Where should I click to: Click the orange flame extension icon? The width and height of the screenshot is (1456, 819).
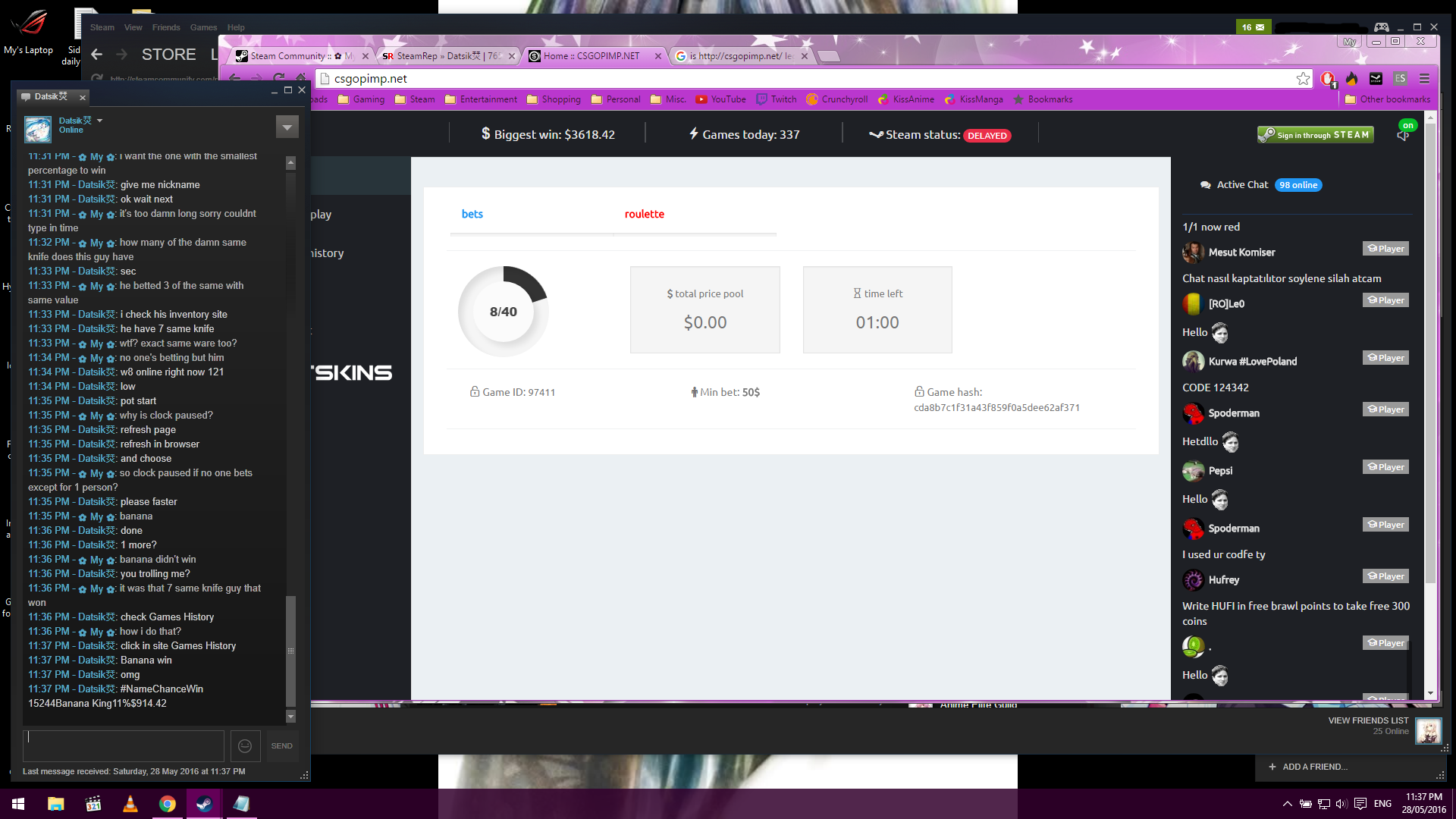pyautogui.click(x=1351, y=79)
